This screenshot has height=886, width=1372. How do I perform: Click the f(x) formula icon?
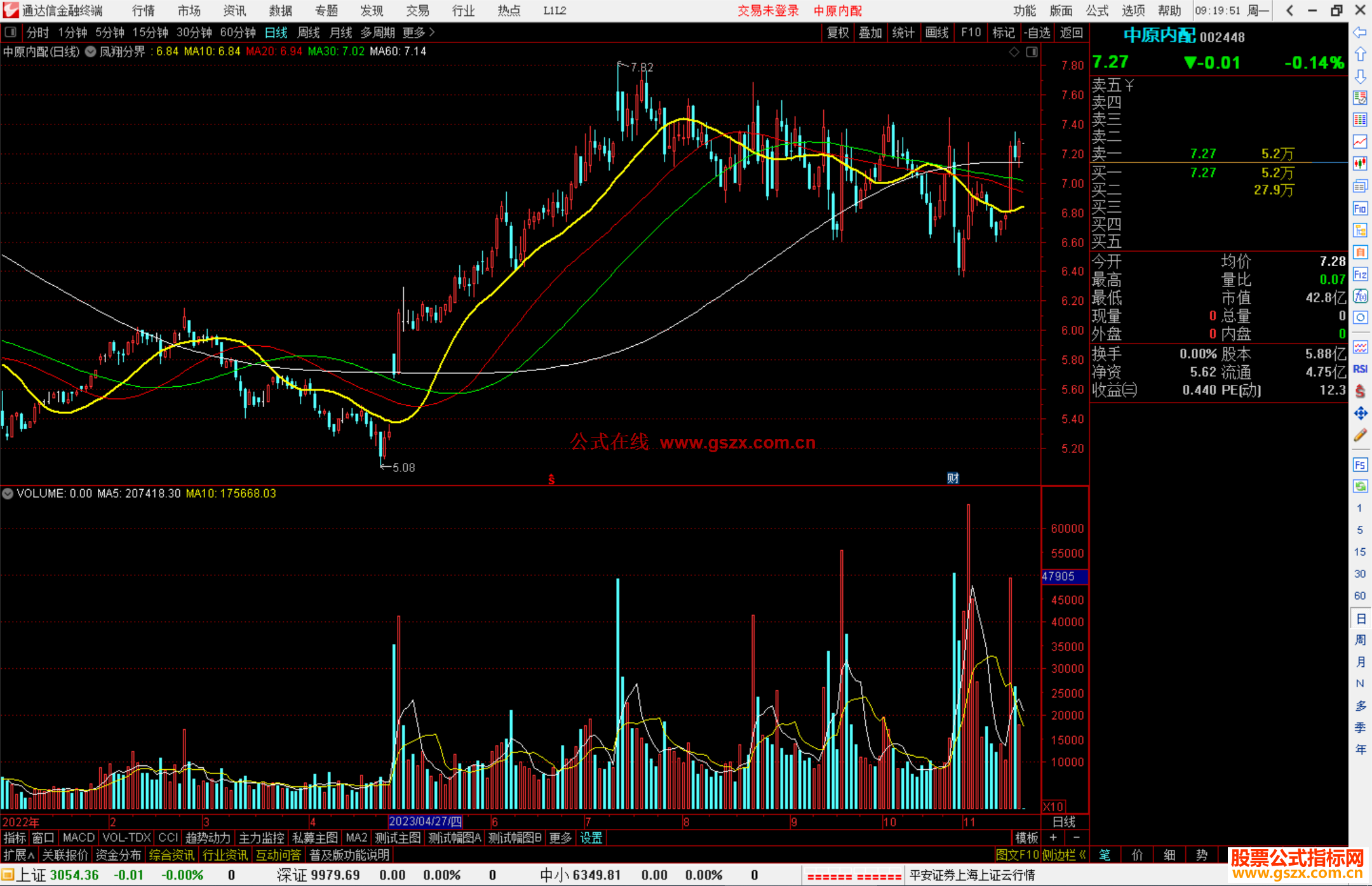pos(1360,297)
